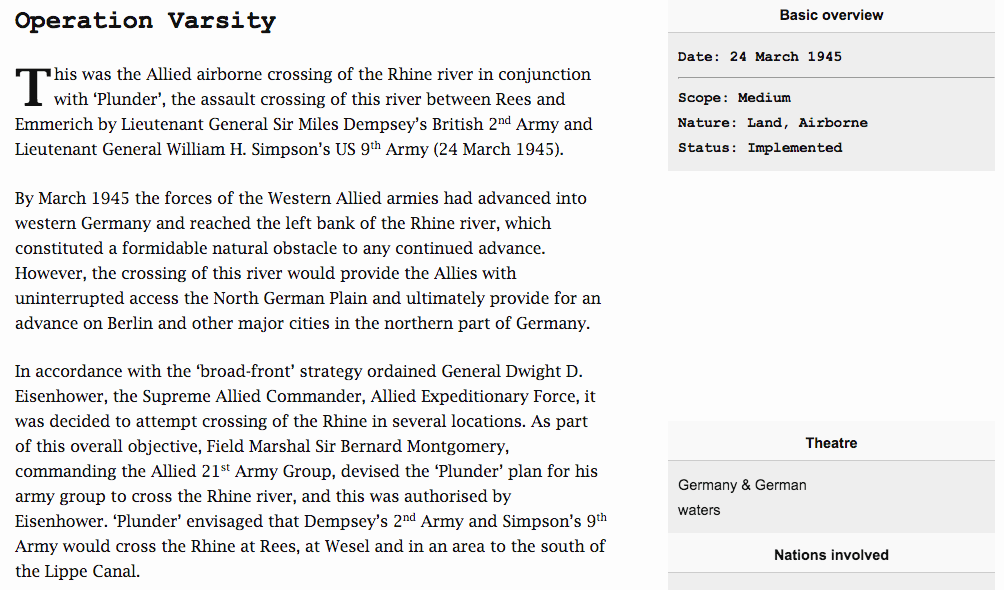Screen dimensions: 1004x590
Task: Click 'Plunder' in the first paragraph
Action: pyautogui.click(x=128, y=99)
